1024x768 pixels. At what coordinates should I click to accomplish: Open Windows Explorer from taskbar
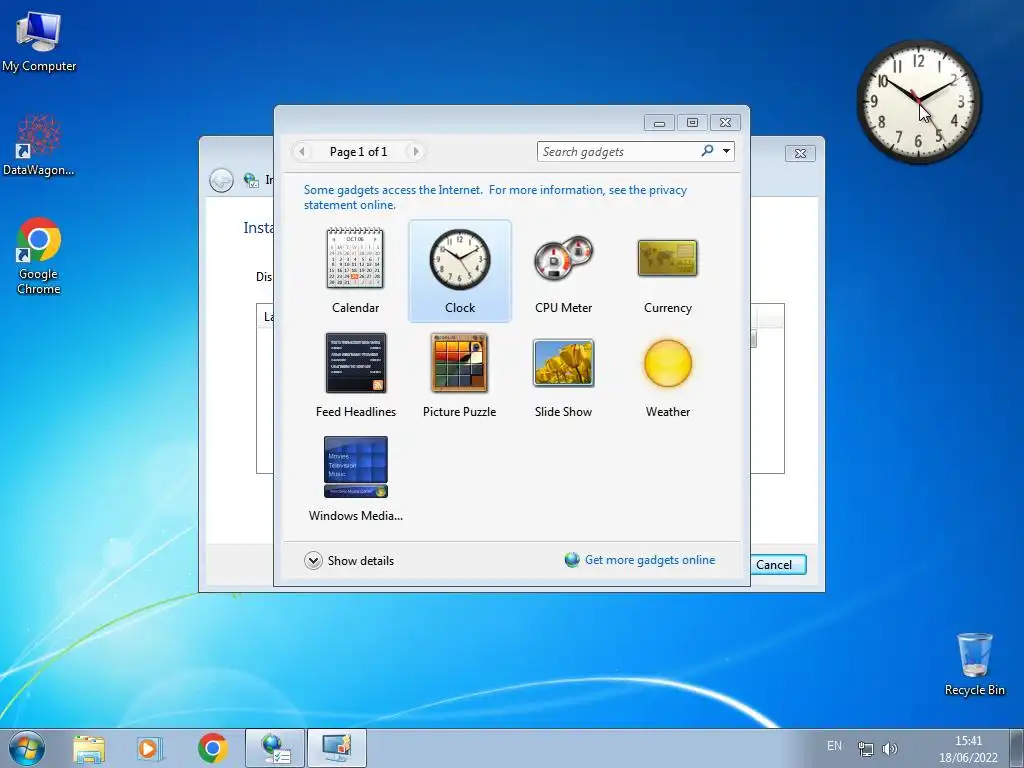(x=89, y=748)
